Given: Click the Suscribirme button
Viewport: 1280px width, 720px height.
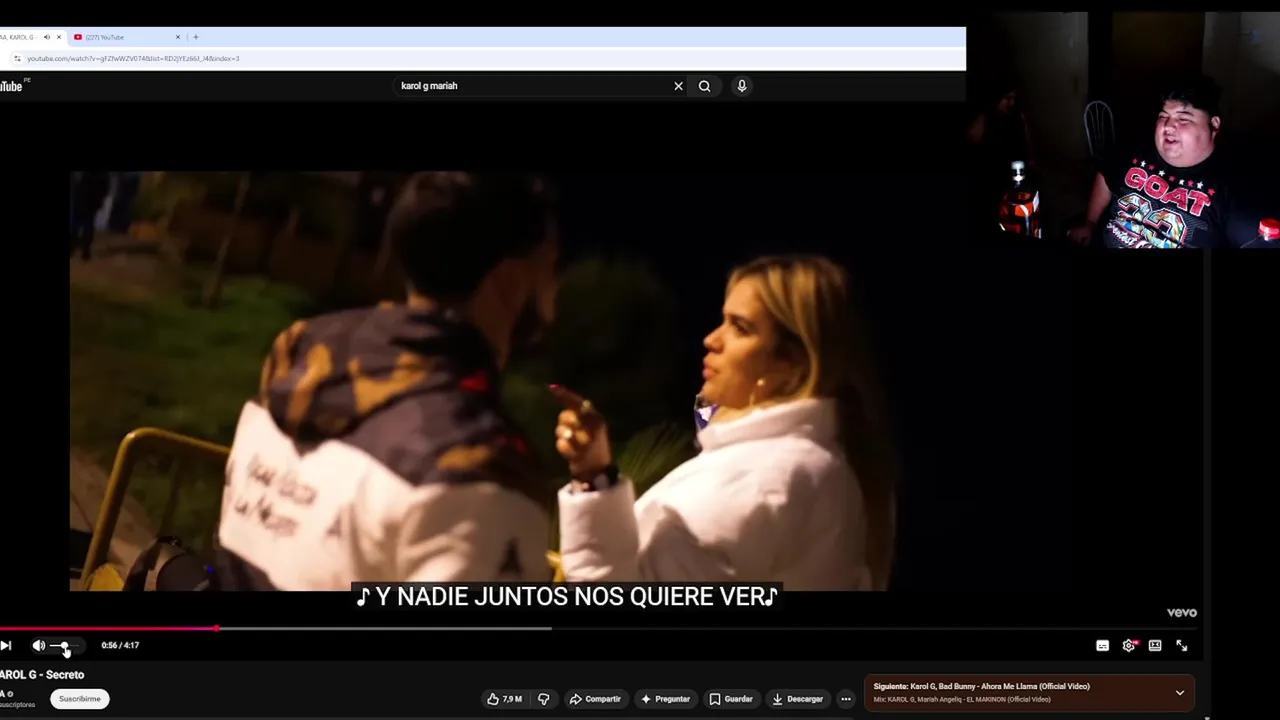Looking at the screenshot, I should [x=79, y=699].
